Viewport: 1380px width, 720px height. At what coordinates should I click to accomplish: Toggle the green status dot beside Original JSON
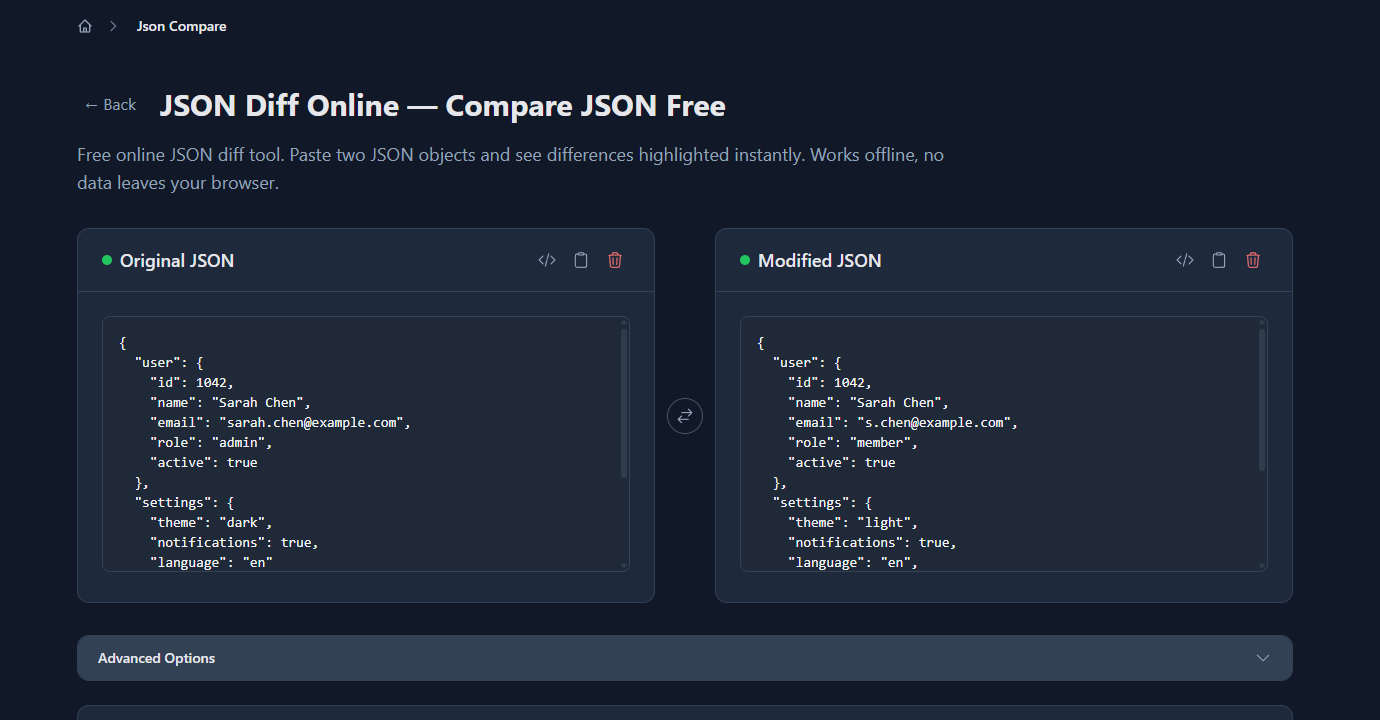[104, 260]
